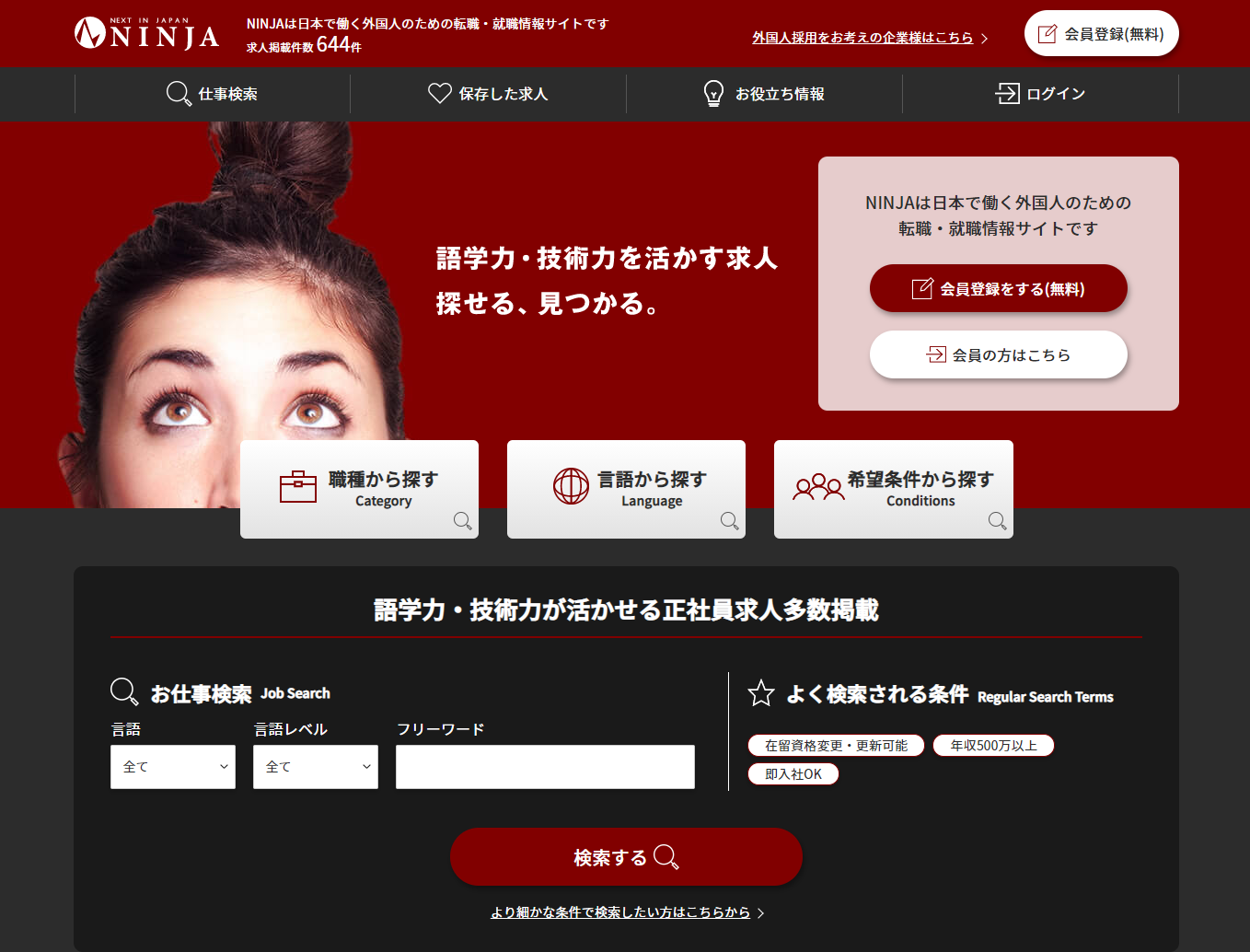Click the red 検索する search button
This screenshot has height=952, width=1250.
click(x=626, y=857)
